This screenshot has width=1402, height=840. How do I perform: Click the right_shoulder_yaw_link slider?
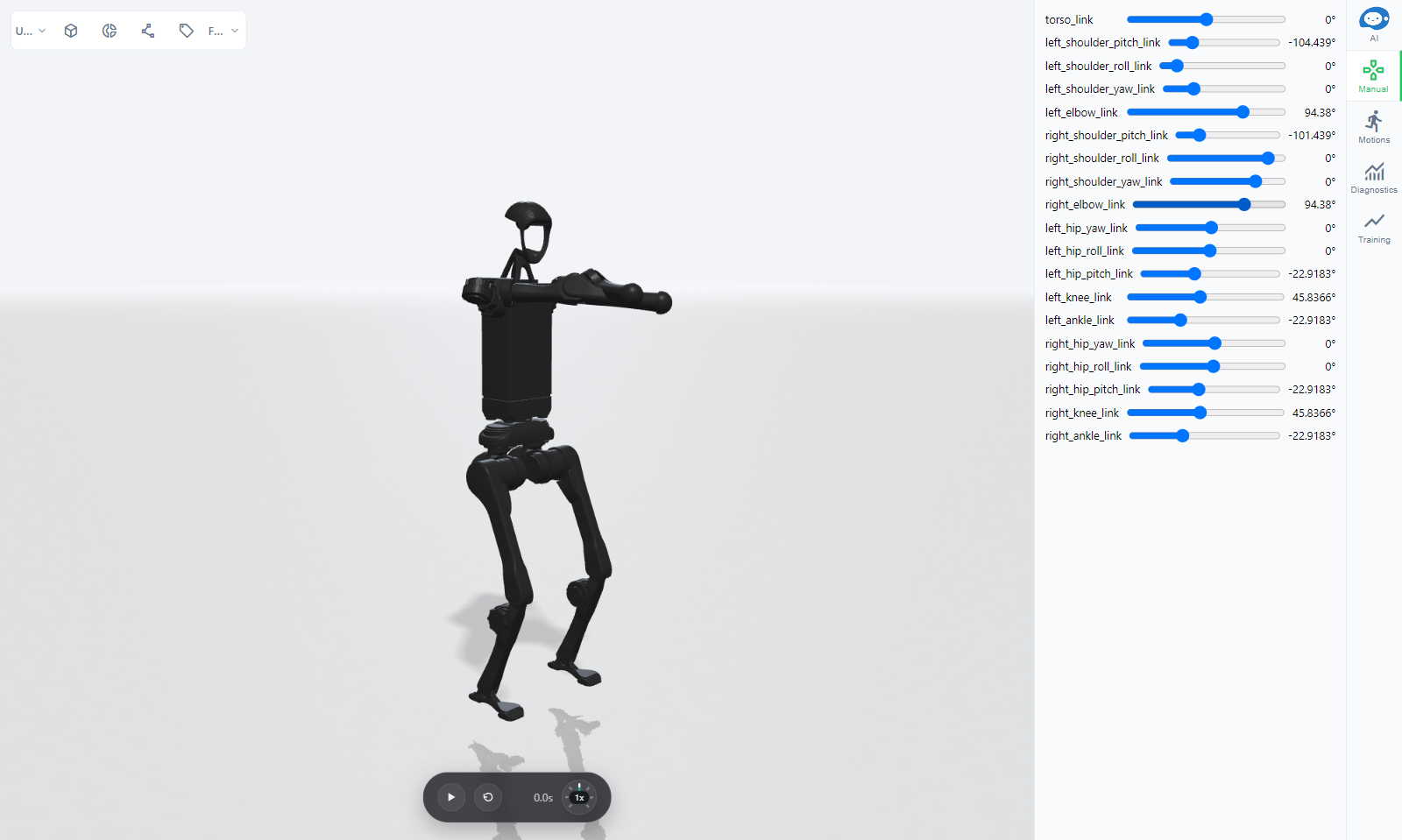1228,181
